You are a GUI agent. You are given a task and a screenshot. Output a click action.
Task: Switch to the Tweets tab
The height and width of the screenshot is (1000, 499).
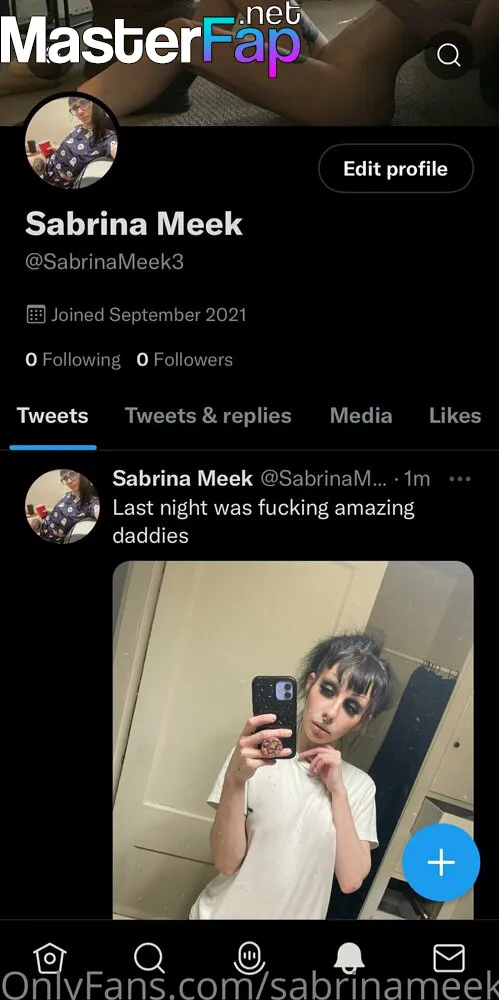[x=52, y=416]
